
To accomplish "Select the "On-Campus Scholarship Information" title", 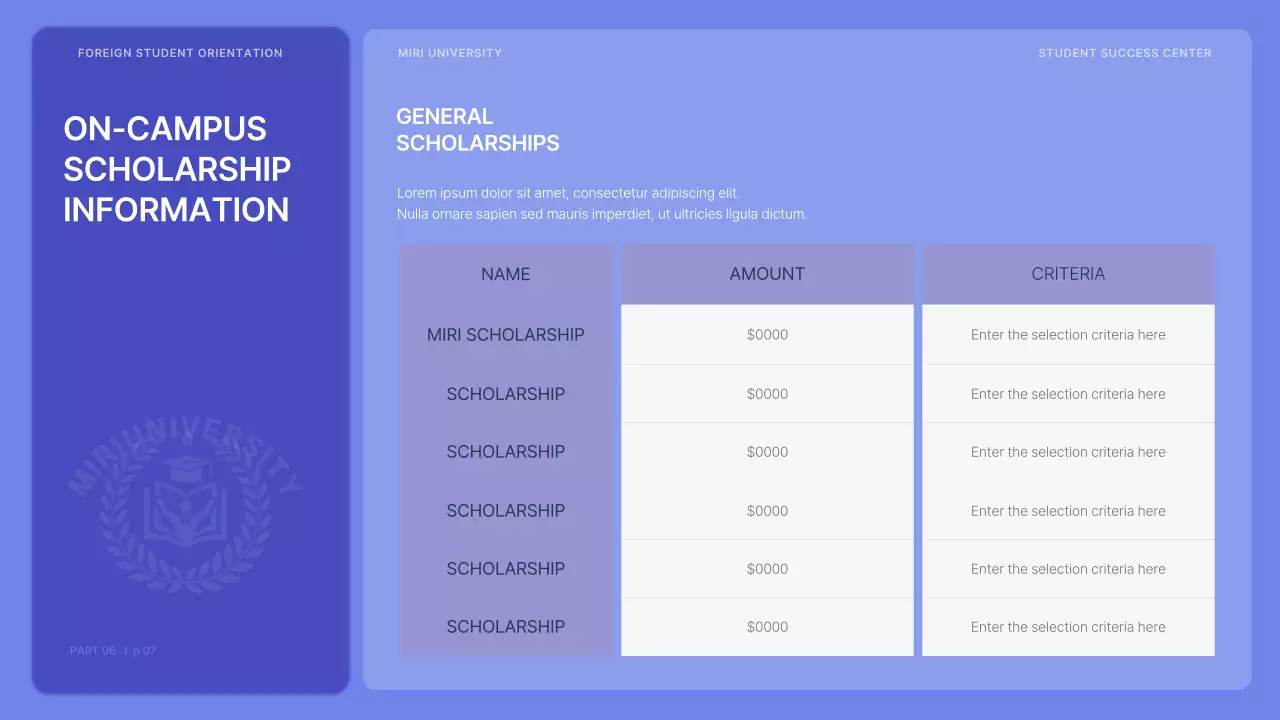I will (177, 169).
